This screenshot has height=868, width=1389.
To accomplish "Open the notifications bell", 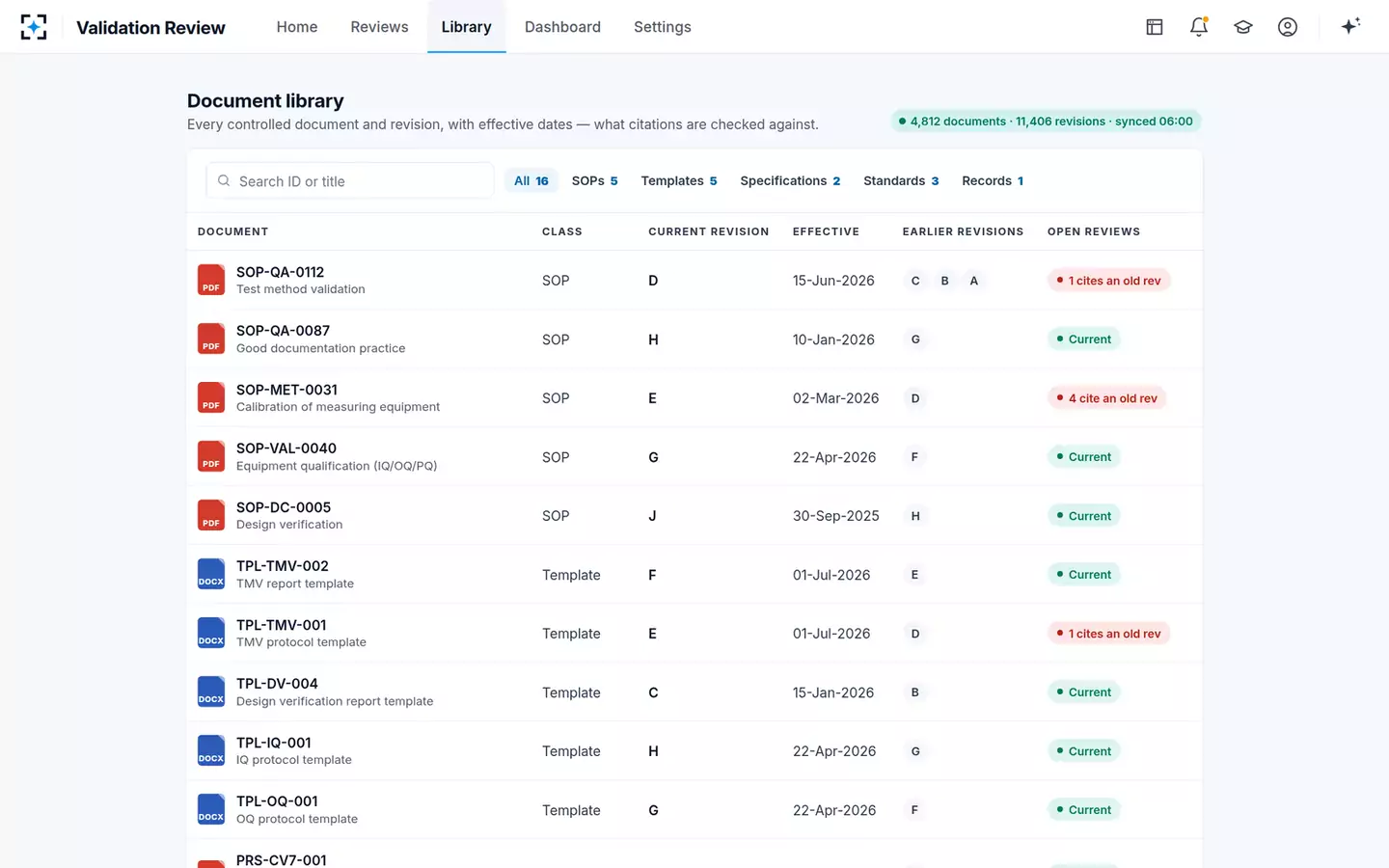I will (x=1199, y=27).
